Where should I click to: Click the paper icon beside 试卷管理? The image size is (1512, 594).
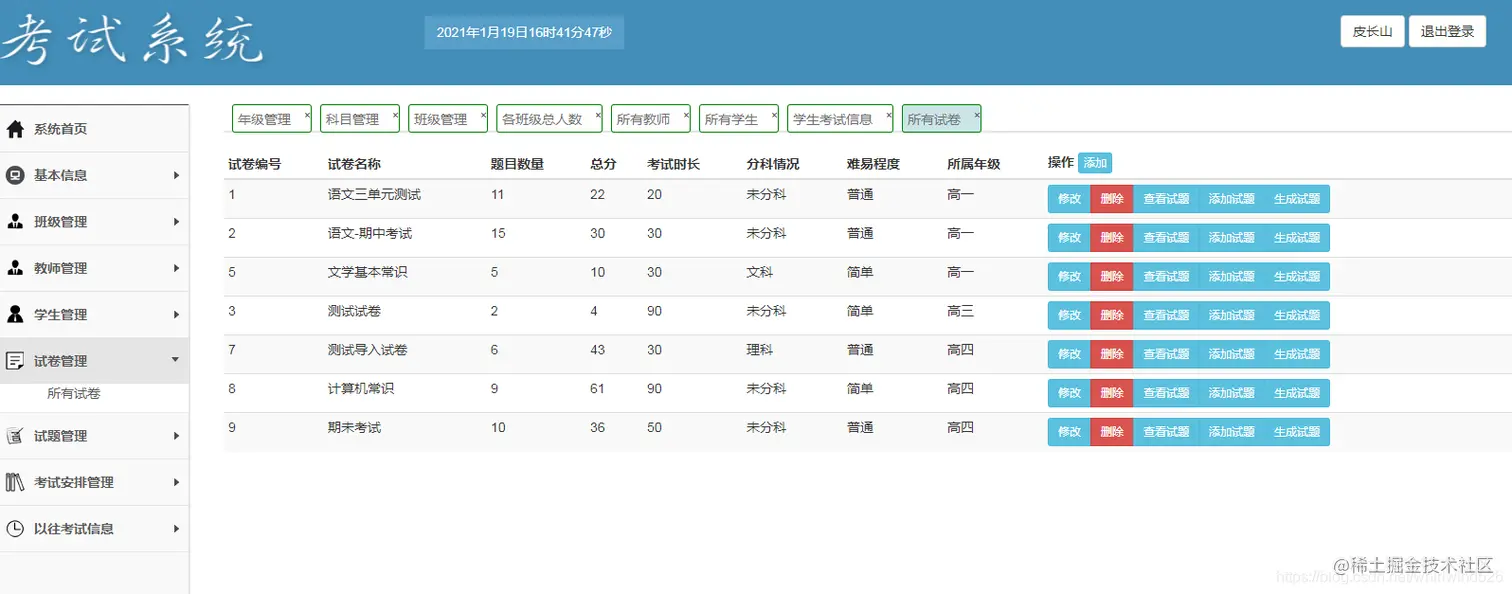click(x=15, y=361)
